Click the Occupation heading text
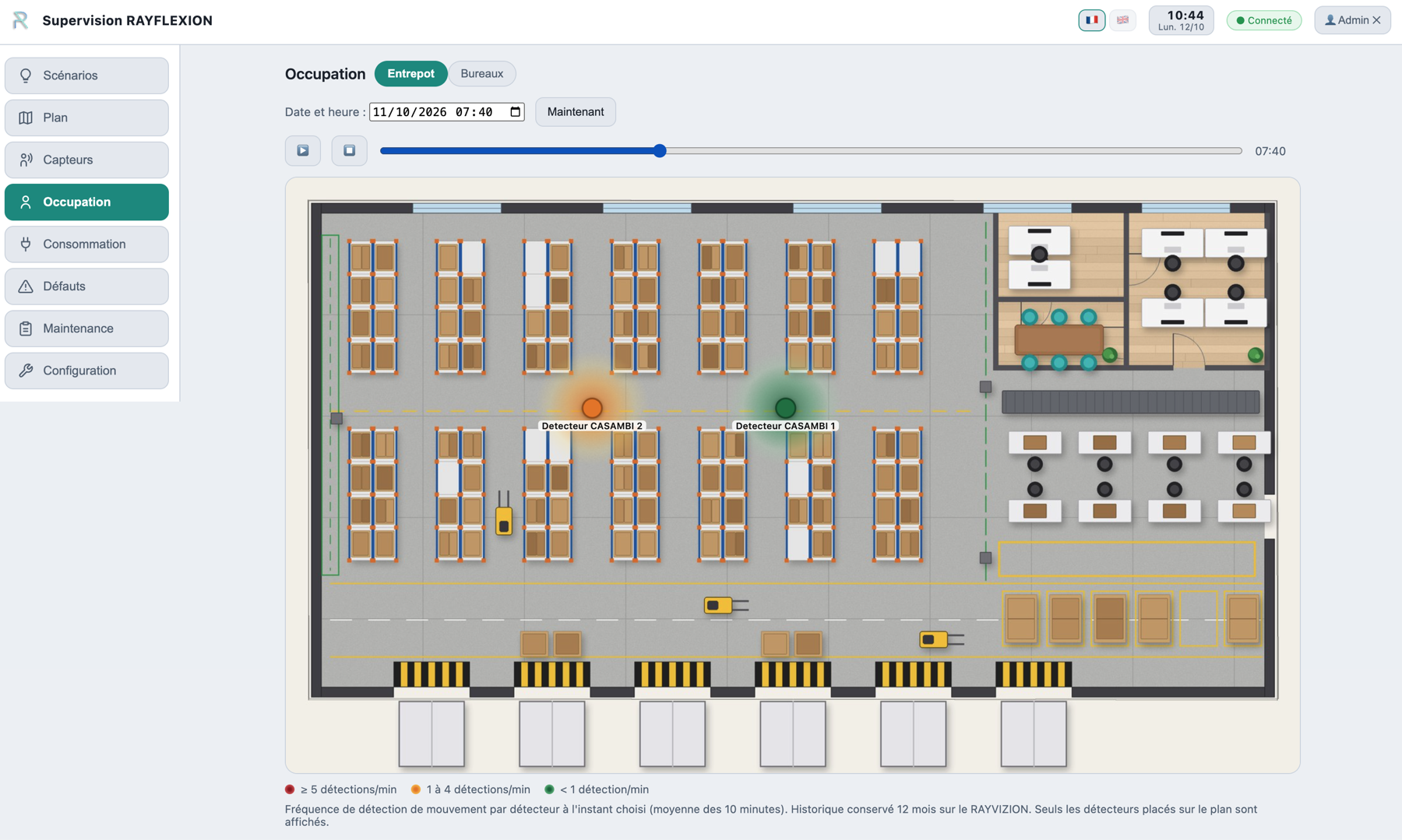Screen dimensions: 1402x840 point(325,74)
